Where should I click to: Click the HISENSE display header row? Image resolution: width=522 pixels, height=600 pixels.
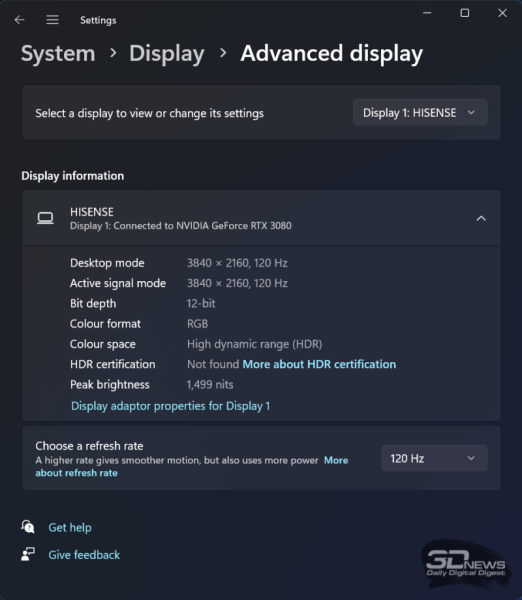click(x=261, y=218)
